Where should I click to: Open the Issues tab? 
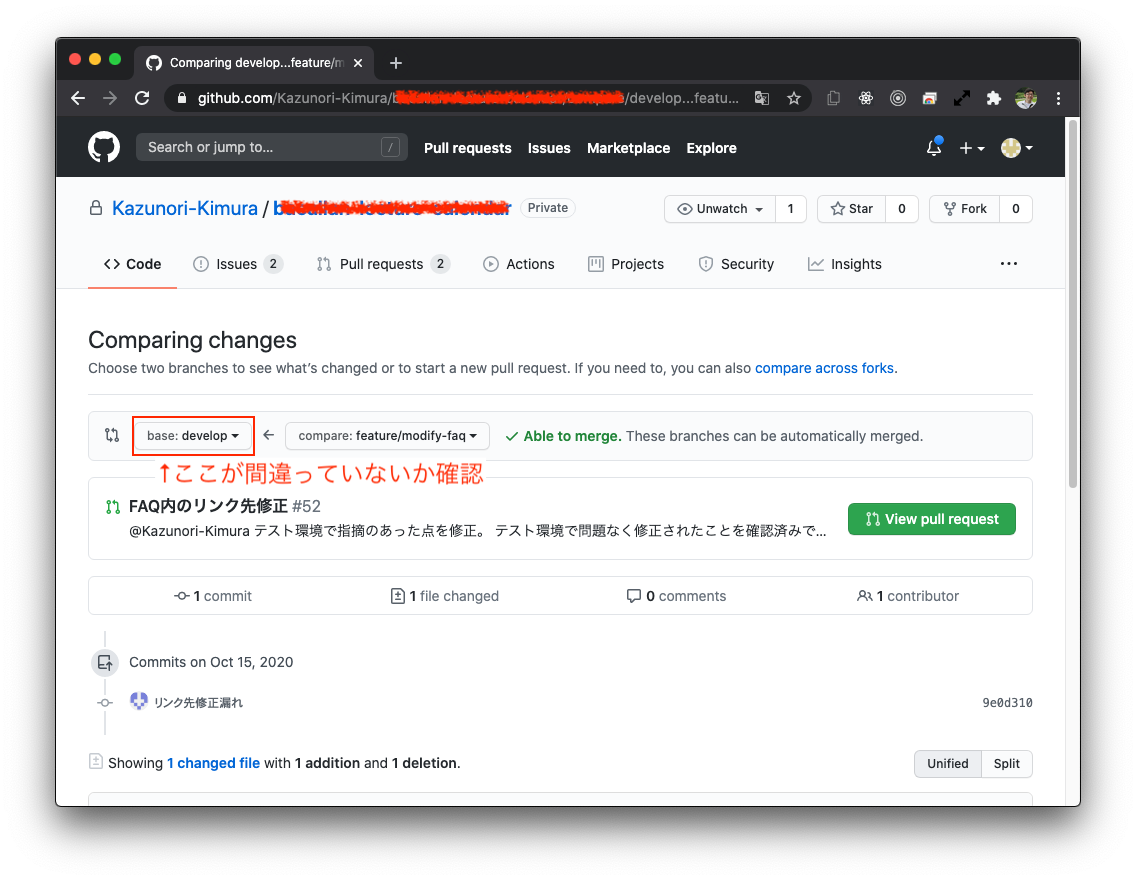pos(237,264)
